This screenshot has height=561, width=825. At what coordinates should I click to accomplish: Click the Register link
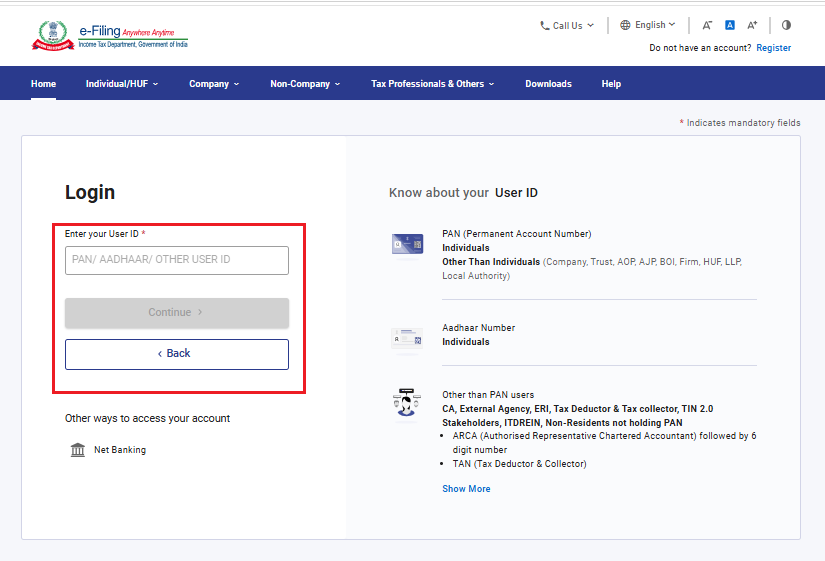tap(773, 48)
